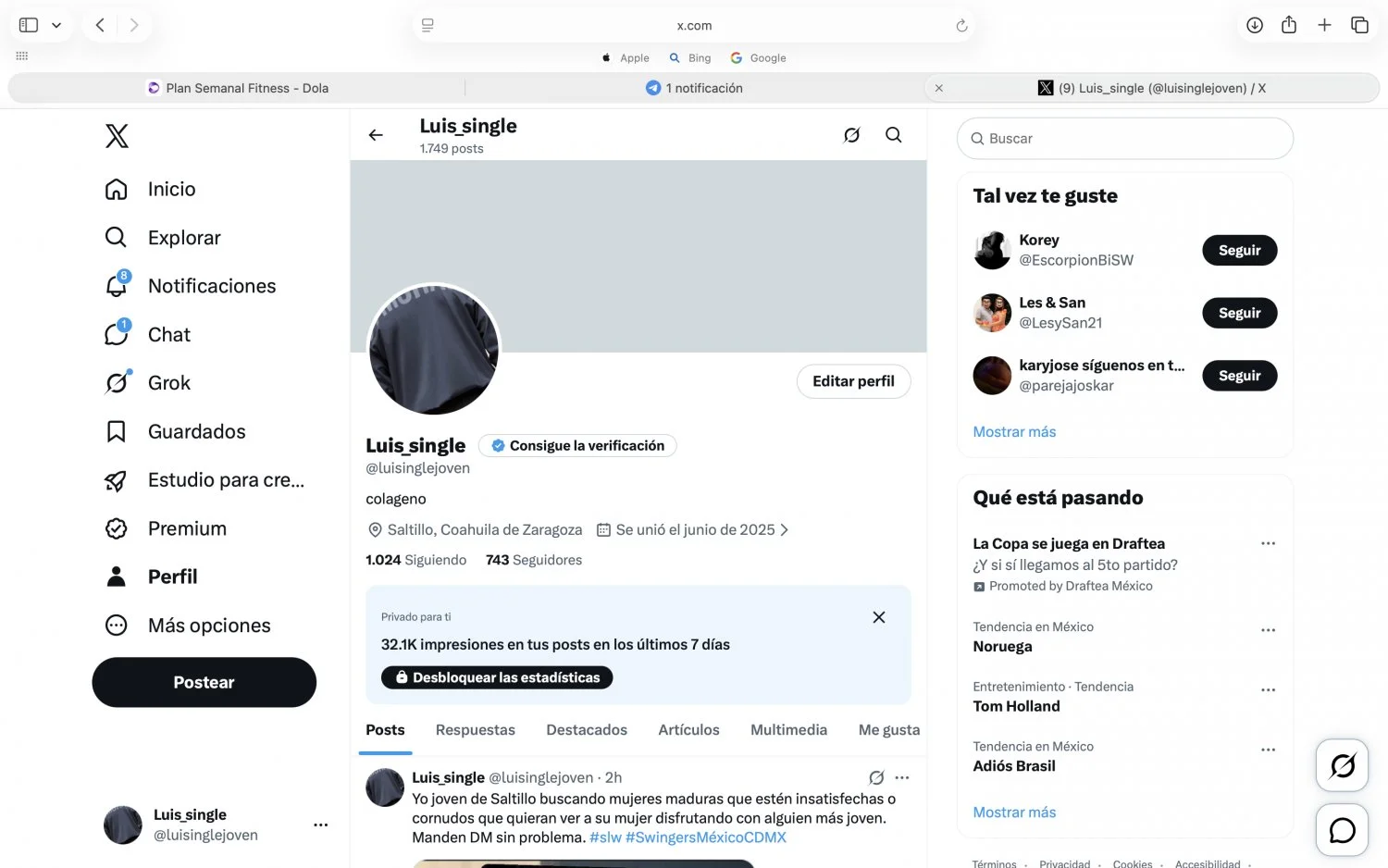
Task: Switch to the Artículos tab
Action: (688, 730)
